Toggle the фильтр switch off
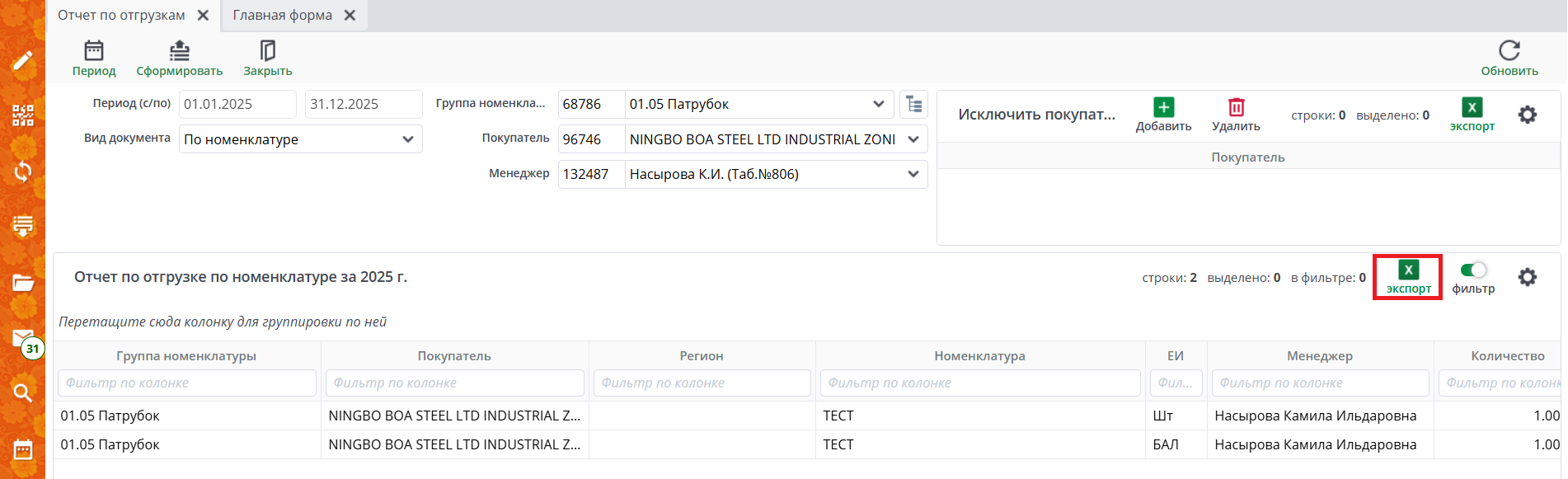 point(1472,270)
